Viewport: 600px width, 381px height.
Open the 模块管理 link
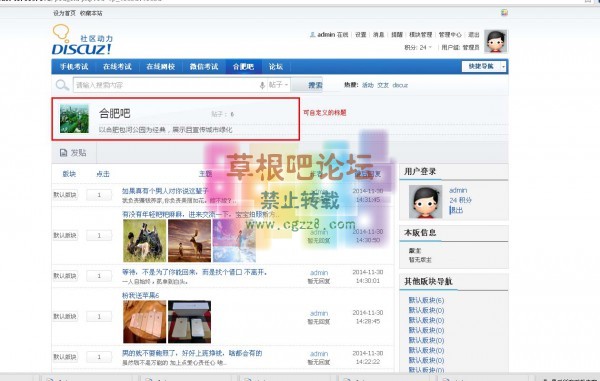(x=421, y=35)
